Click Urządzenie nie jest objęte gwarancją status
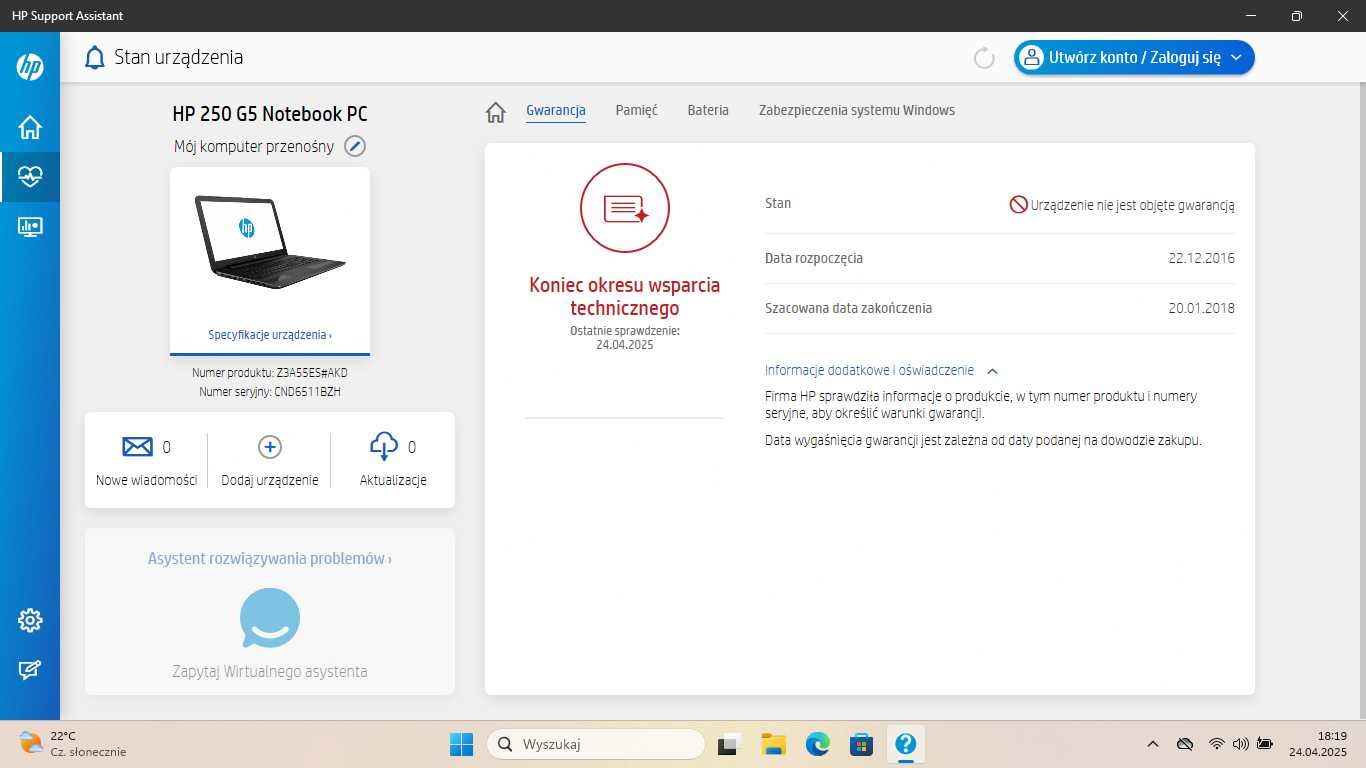This screenshot has height=768, width=1366. [x=1122, y=205]
